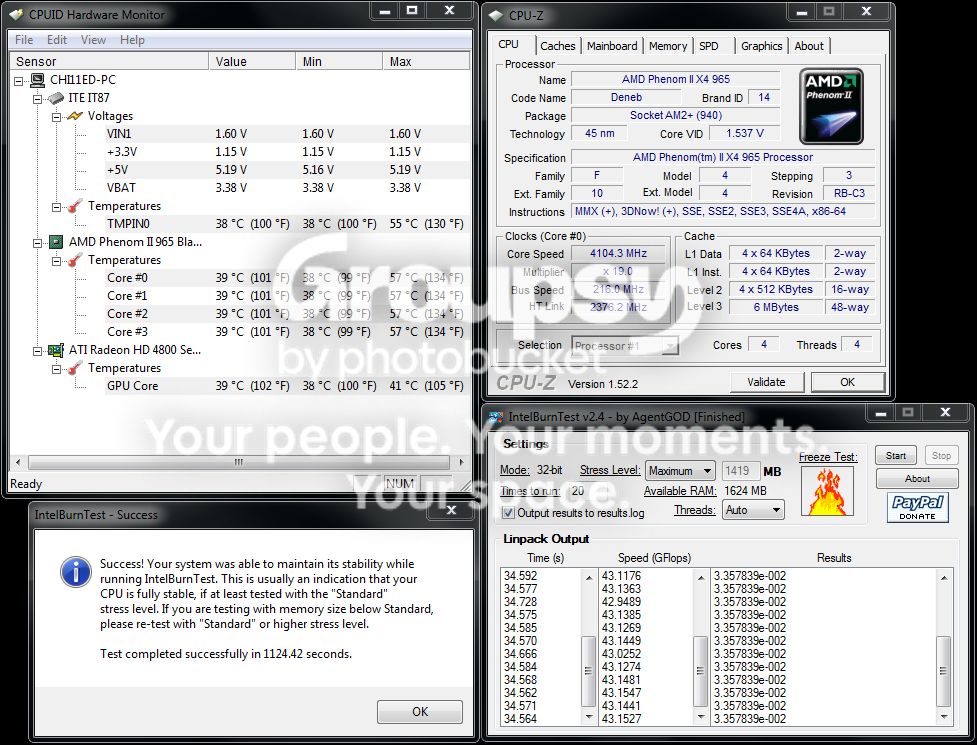The width and height of the screenshot is (977, 745).
Task: Open the Help menu
Action: click(x=132, y=40)
